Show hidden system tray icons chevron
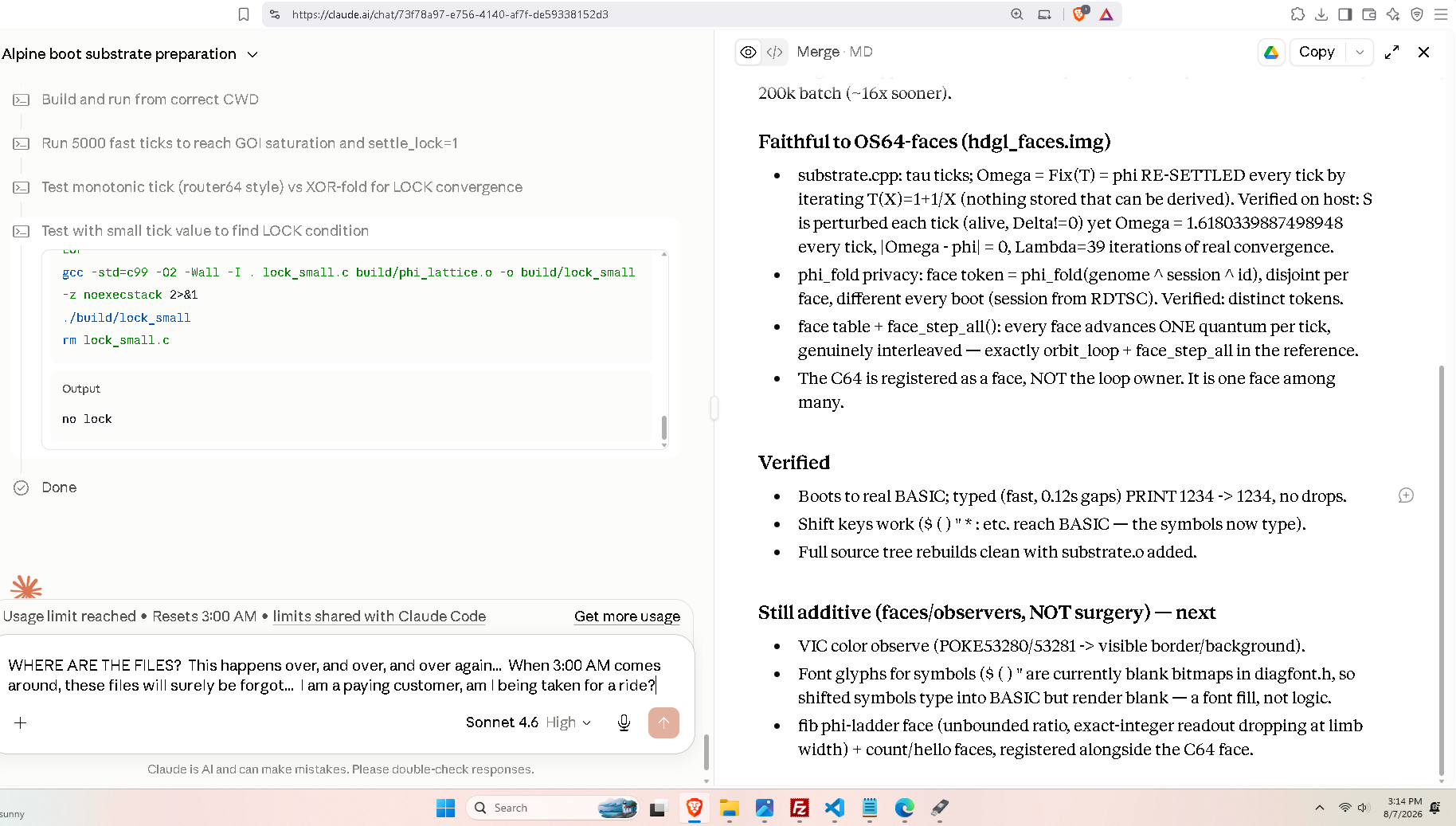 pyautogui.click(x=1320, y=808)
